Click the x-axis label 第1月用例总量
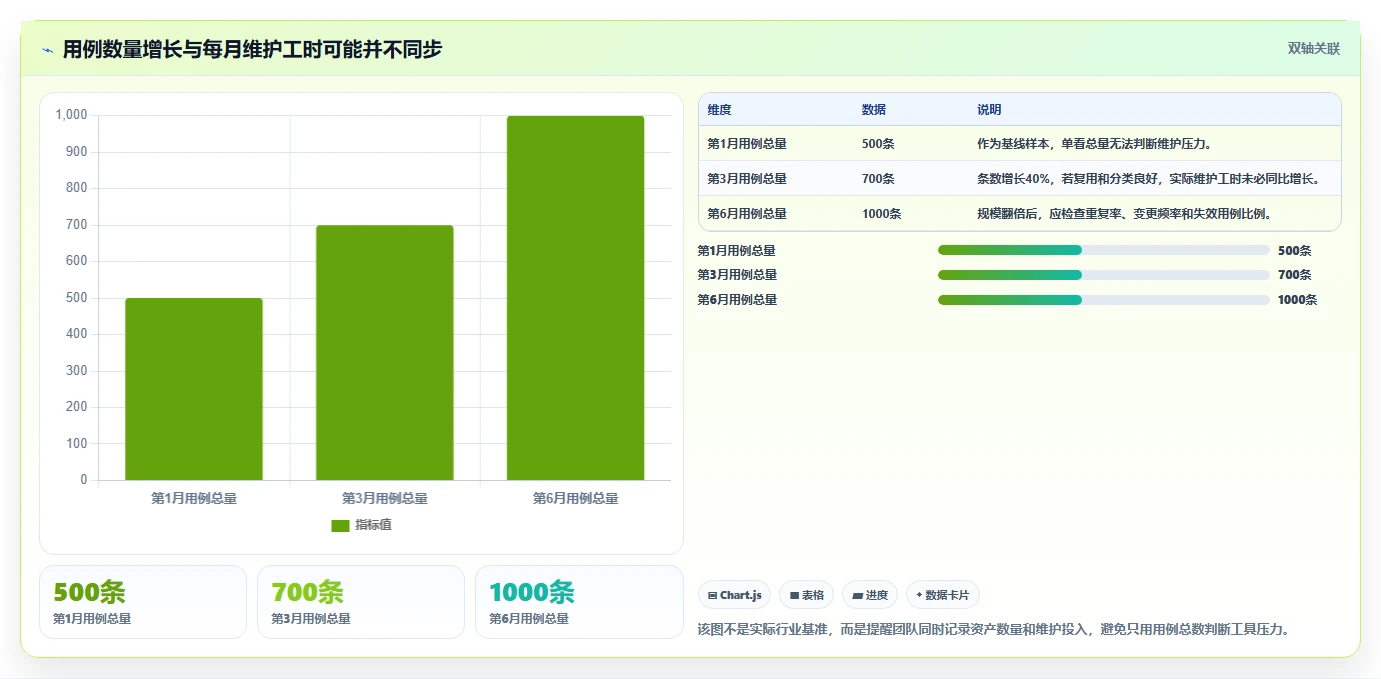1381x679 pixels. 194,498
